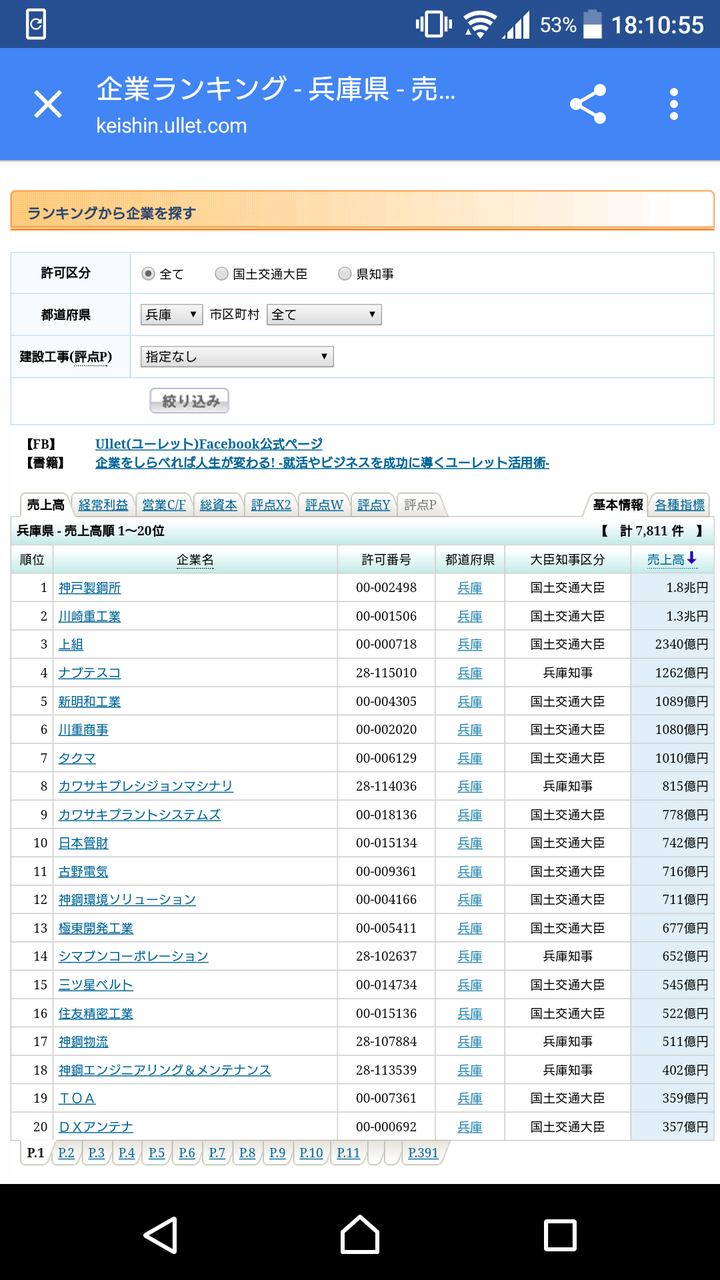
Task: Open 神鋼物流 company link
Action: coord(84,1041)
